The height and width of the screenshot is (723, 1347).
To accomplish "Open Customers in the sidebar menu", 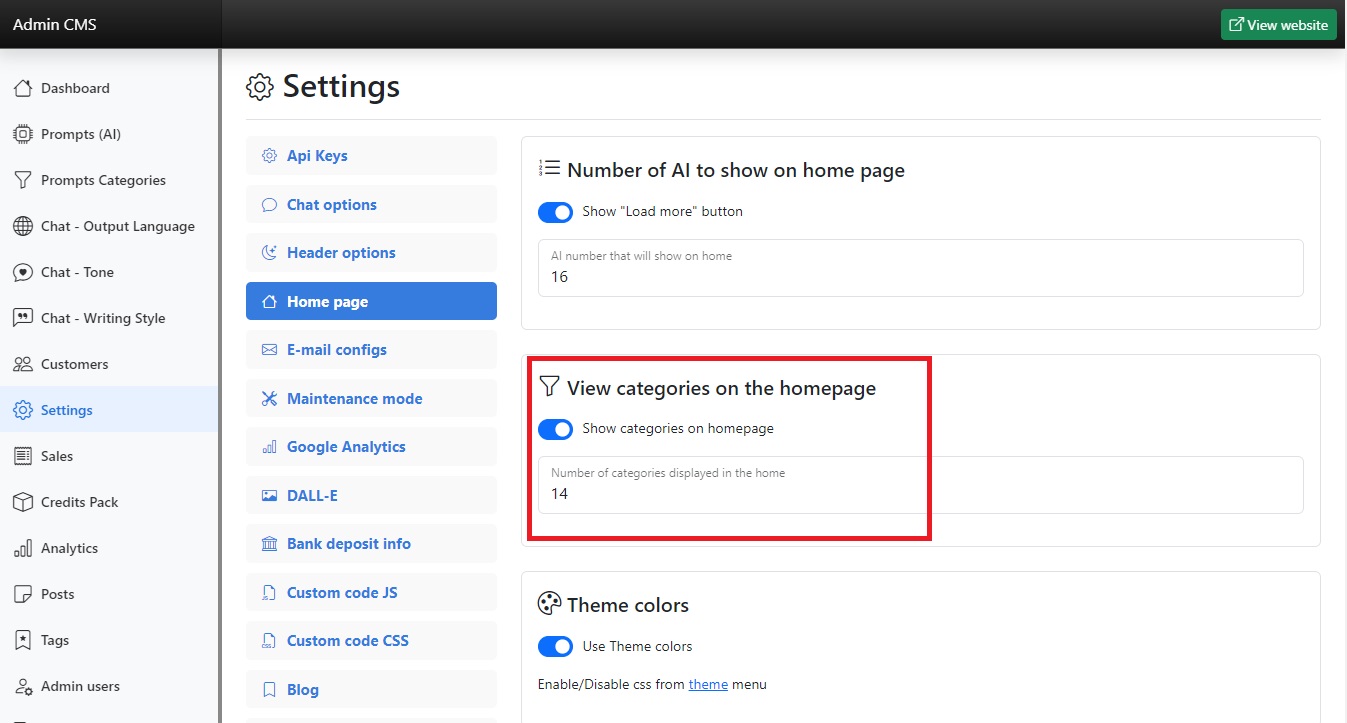I will pos(74,364).
